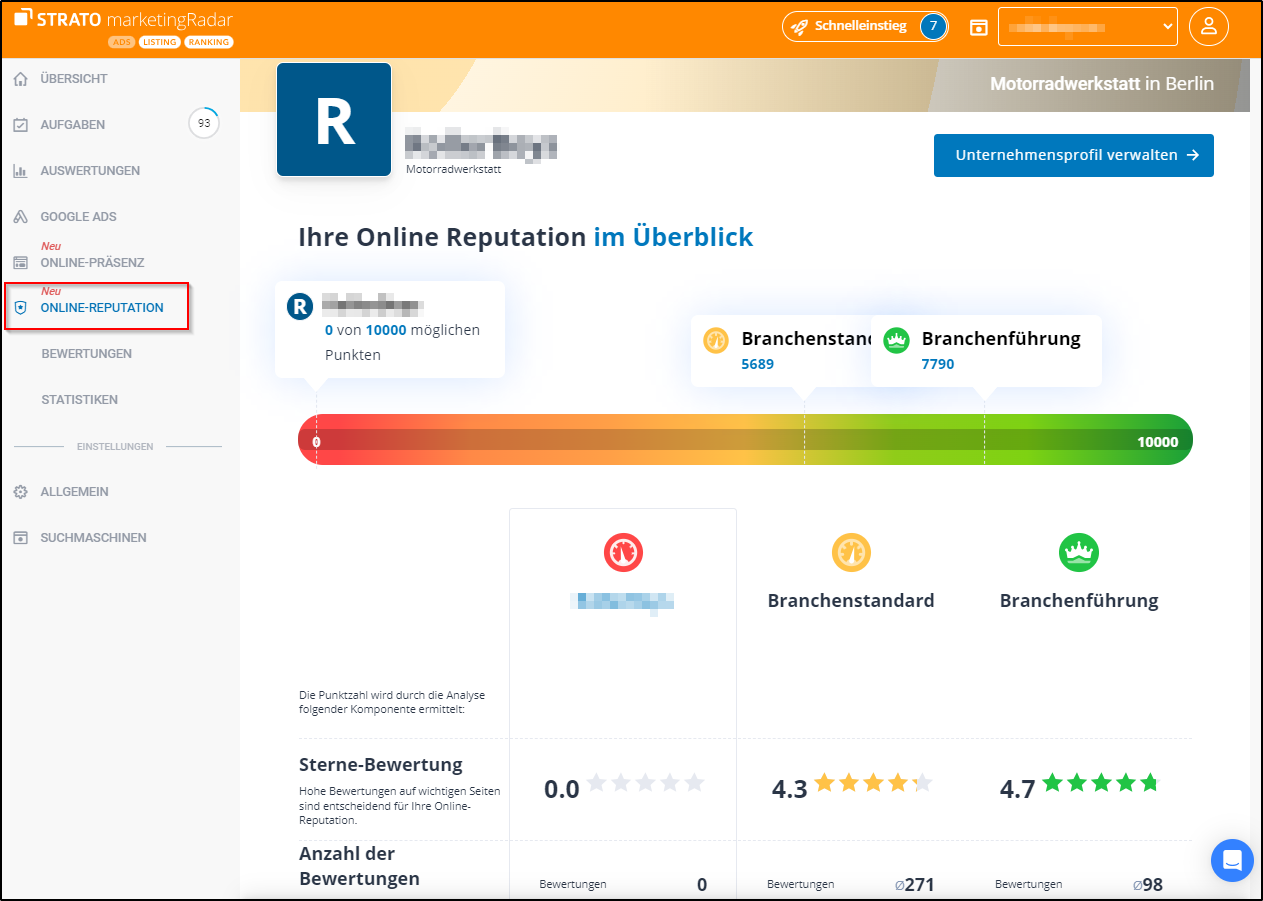Image resolution: width=1263 pixels, height=901 pixels.
Task: Open the user profile icon top right
Action: click(1209, 26)
